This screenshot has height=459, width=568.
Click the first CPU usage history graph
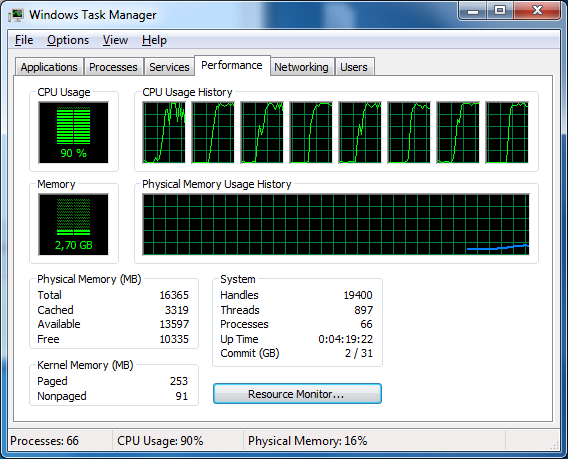[x=164, y=133]
